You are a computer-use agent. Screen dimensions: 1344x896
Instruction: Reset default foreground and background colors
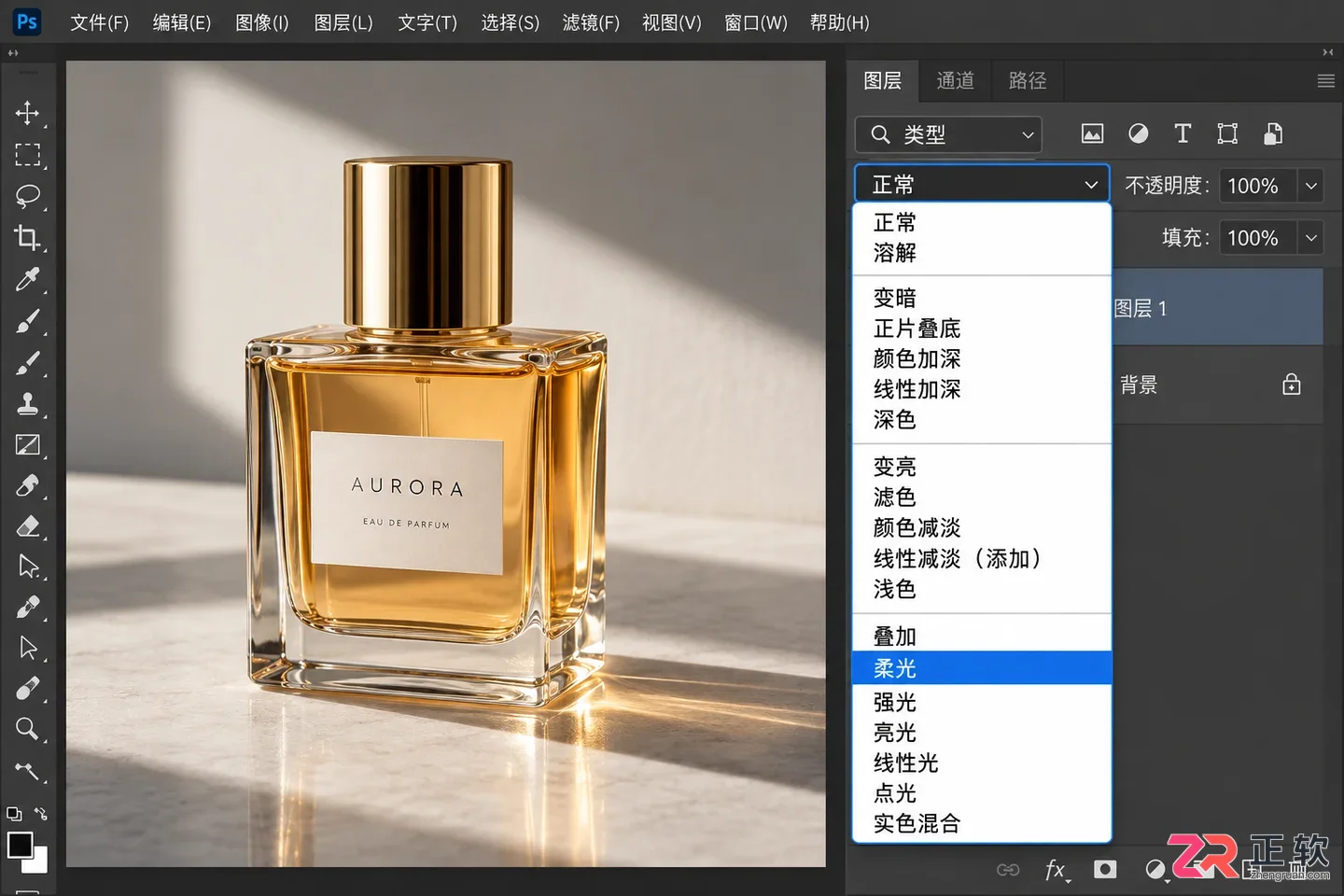pos(14,814)
